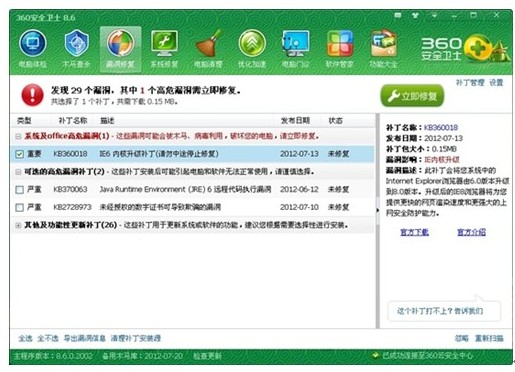
Task: Click the feedback message icon in title bar
Action: pos(398,15)
